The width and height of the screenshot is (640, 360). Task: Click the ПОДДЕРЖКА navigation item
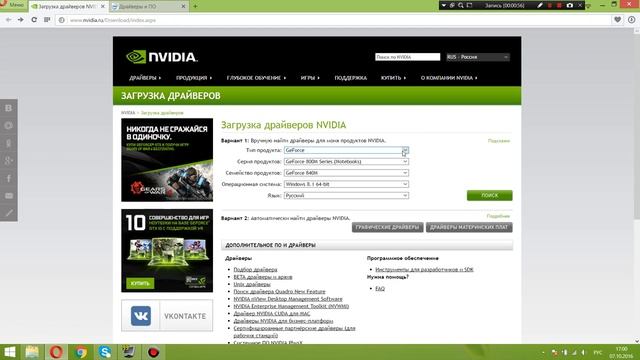(x=351, y=78)
